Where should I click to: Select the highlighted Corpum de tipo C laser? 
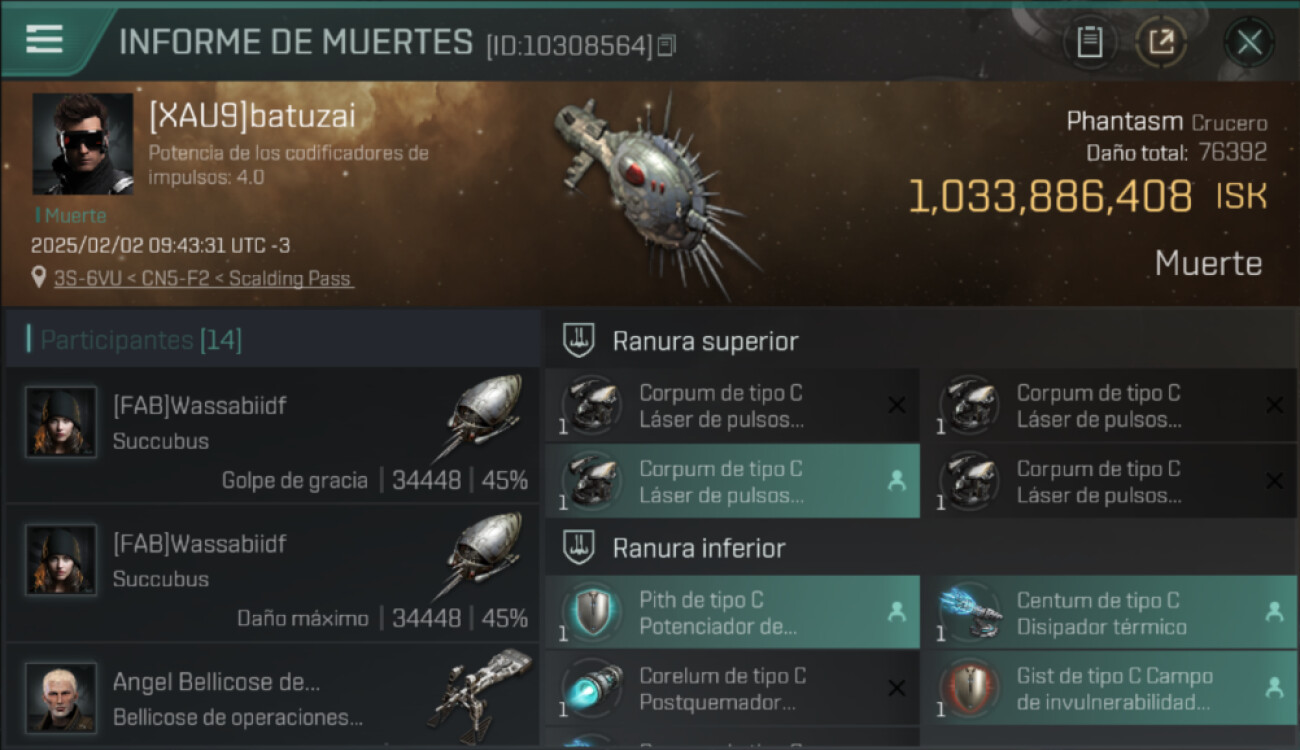coord(732,481)
